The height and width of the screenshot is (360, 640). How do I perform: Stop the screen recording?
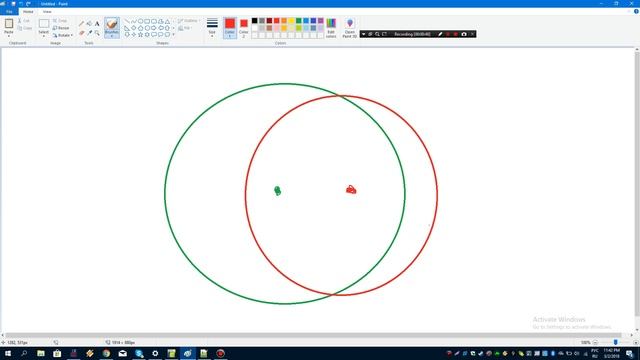click(x=456, y=34)
